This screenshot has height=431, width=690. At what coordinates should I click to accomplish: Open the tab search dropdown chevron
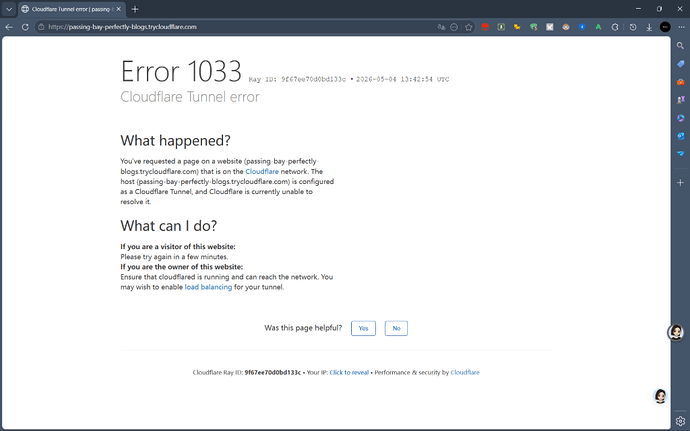click(x=9, y=9)
